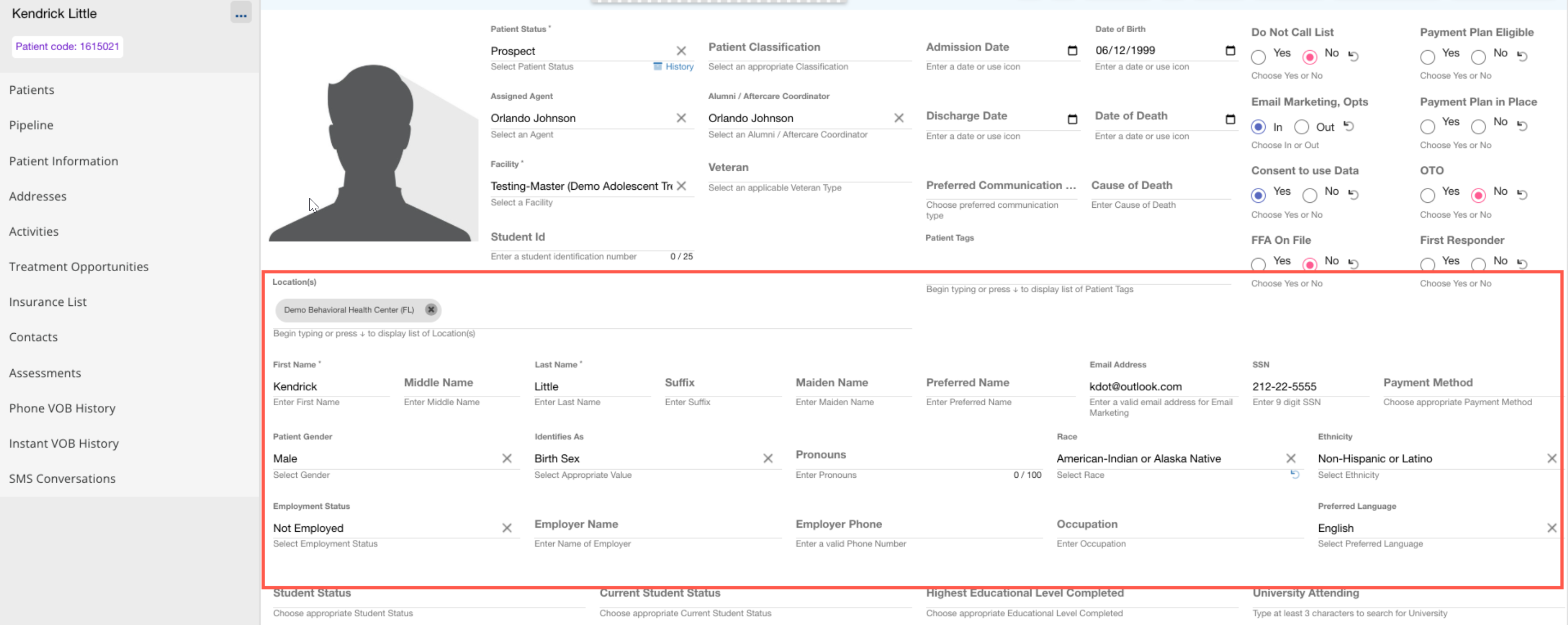
Task: Open the three-dots menu beside Kendrick Little
Action: tap(241, 14)
